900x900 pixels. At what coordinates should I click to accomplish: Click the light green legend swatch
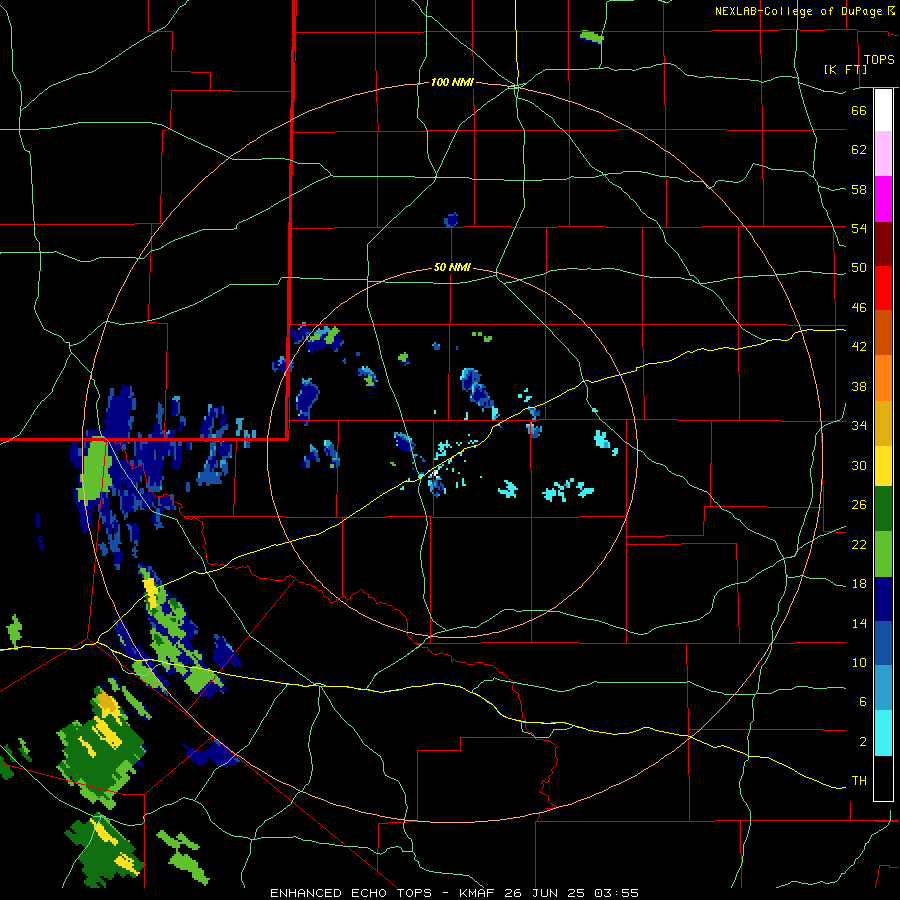(x=883, y=554)
